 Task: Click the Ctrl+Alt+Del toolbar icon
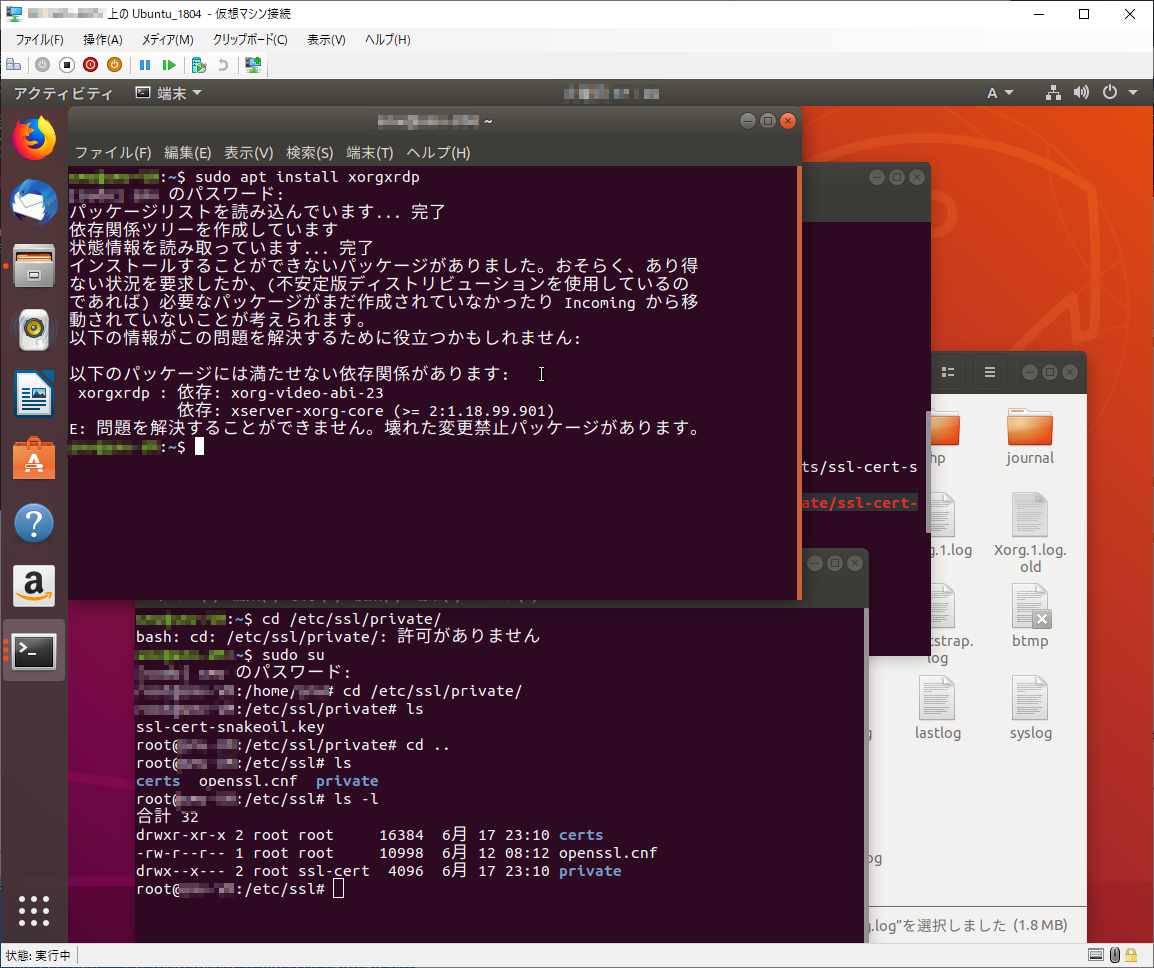[13, 65]
